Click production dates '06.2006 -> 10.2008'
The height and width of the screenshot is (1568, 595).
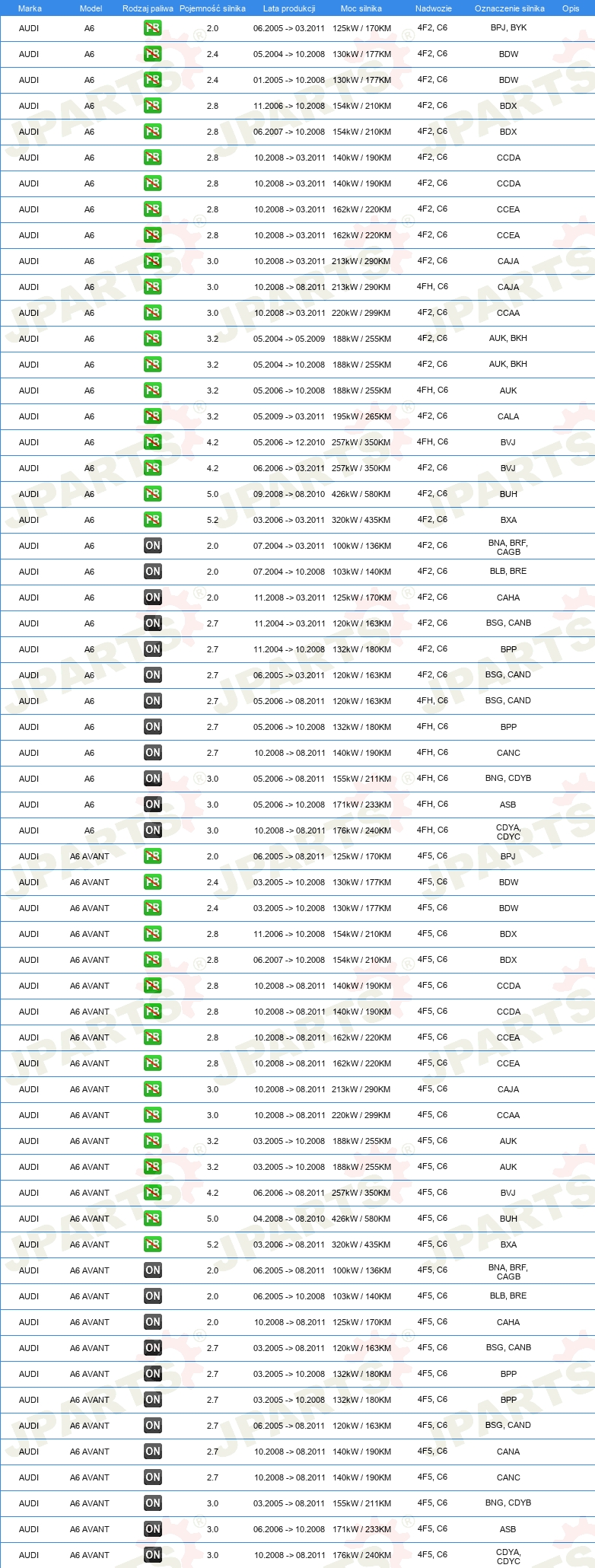click(289, 1529)
